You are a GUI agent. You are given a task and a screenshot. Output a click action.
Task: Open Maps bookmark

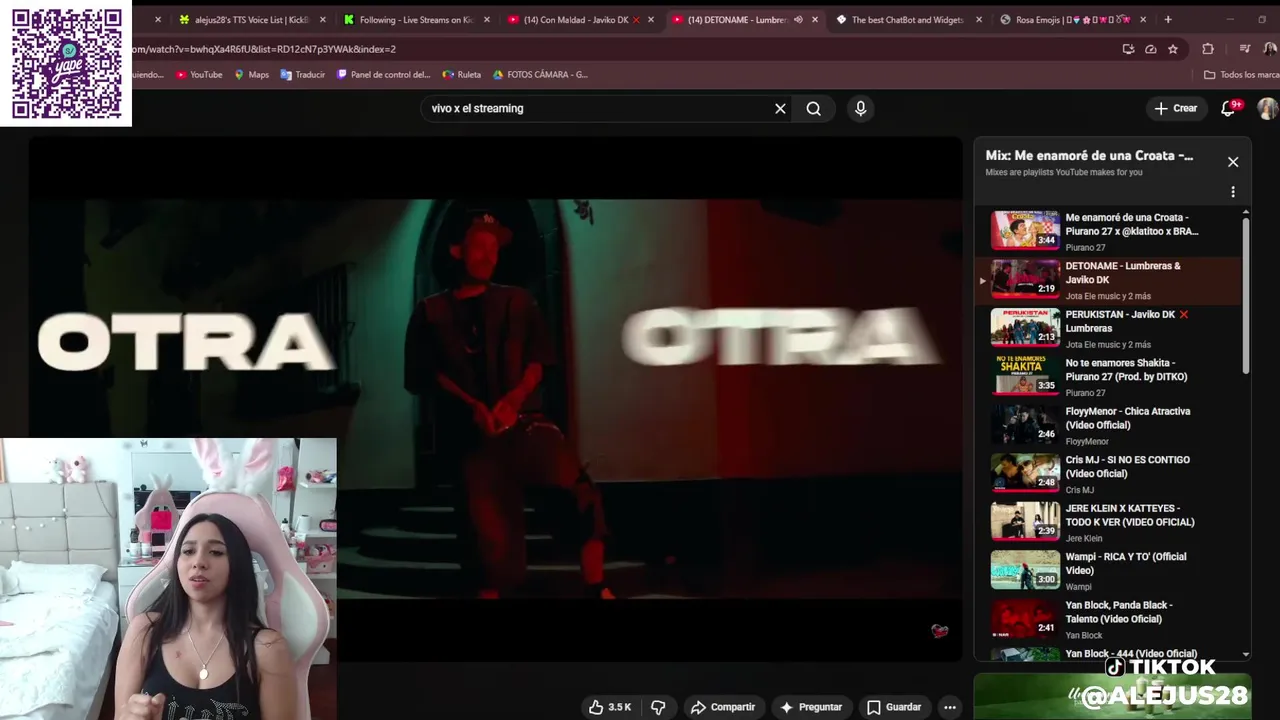(251, 74)
